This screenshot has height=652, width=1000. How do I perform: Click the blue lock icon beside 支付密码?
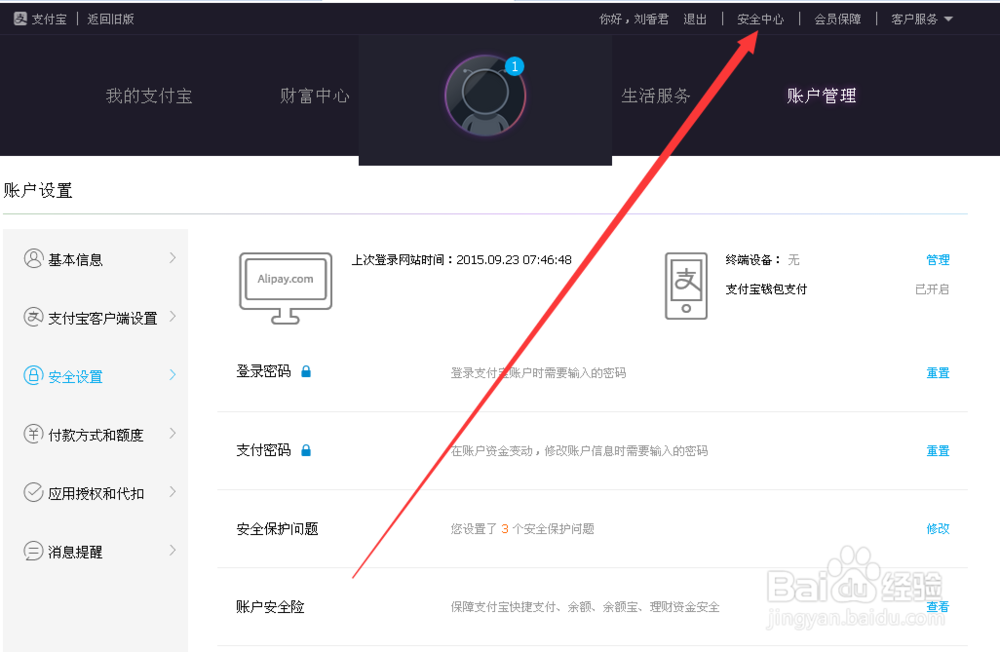tap(306, 450)
